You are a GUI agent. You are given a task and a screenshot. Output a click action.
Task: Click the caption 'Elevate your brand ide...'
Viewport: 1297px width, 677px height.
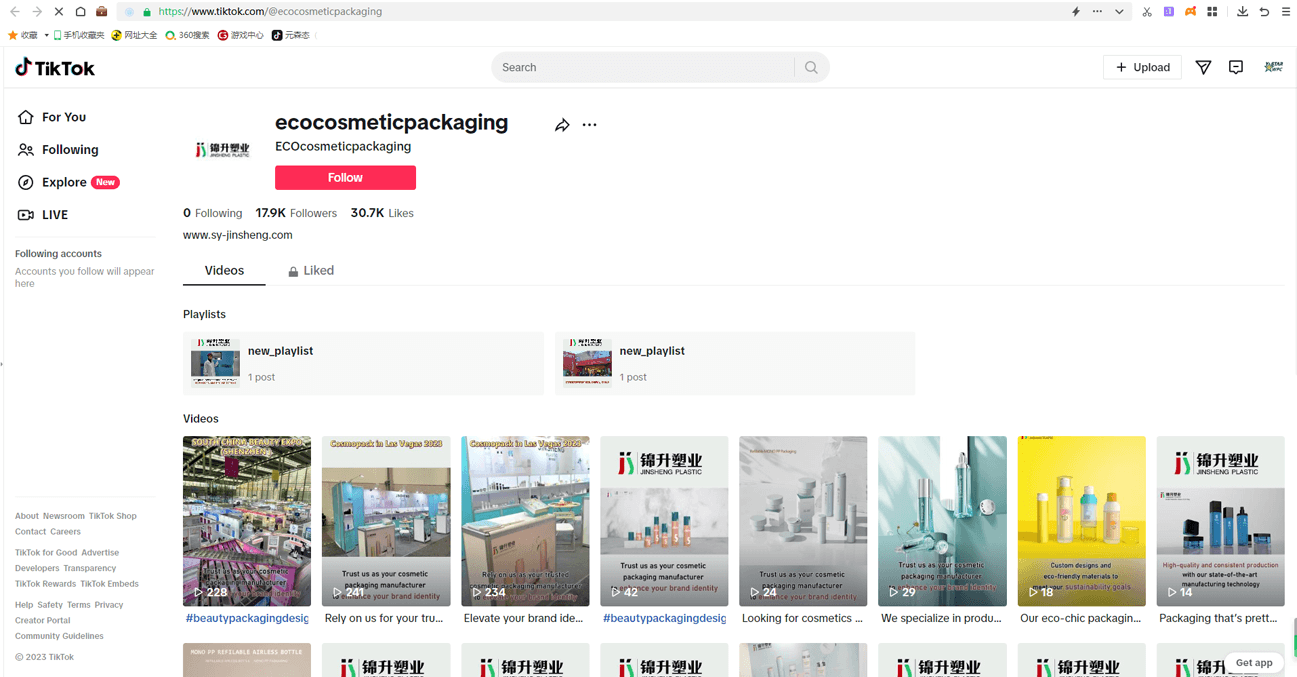tap(524, 619)
